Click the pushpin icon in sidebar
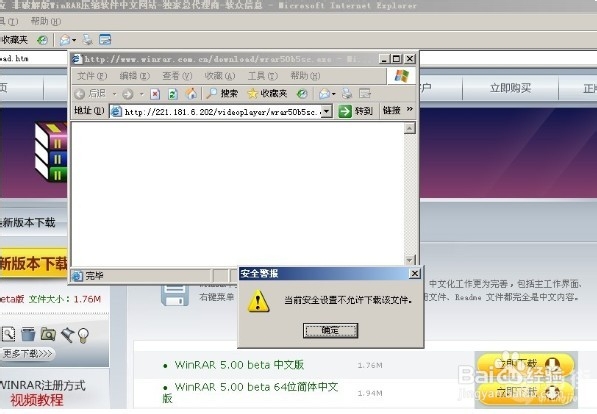Screen dimensions: 597x414 coord(67,335)
